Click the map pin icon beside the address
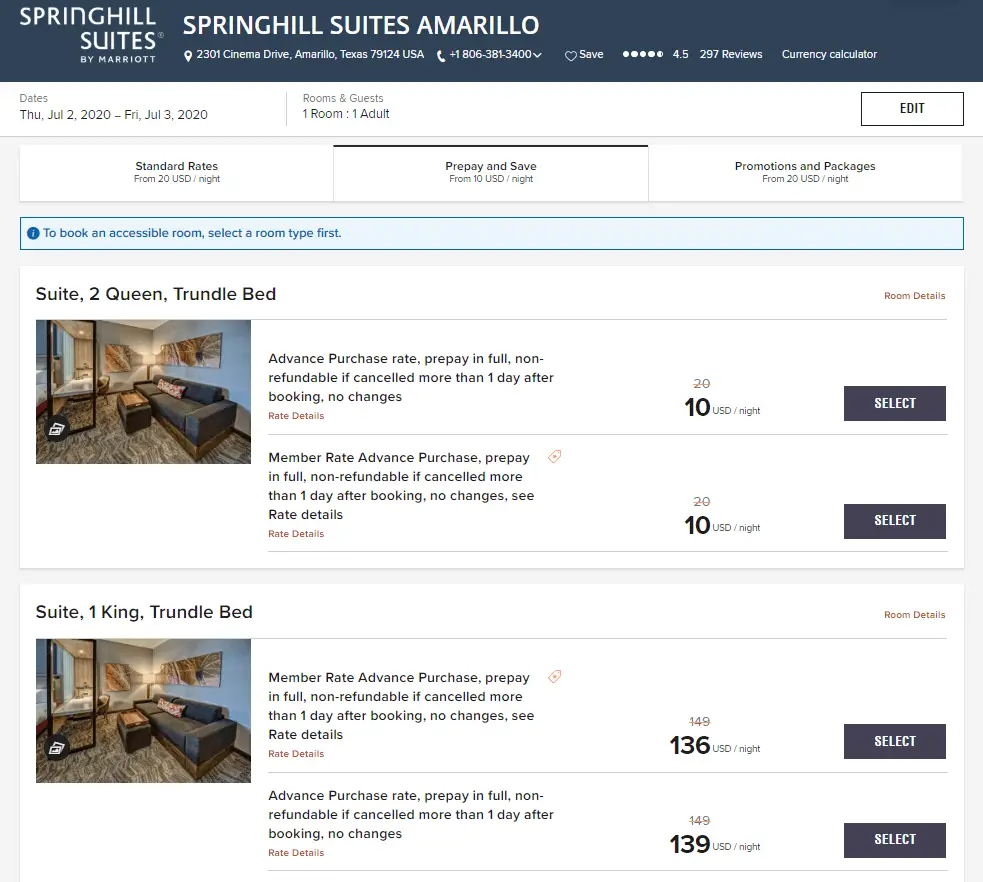 click(x=188, y=56)
